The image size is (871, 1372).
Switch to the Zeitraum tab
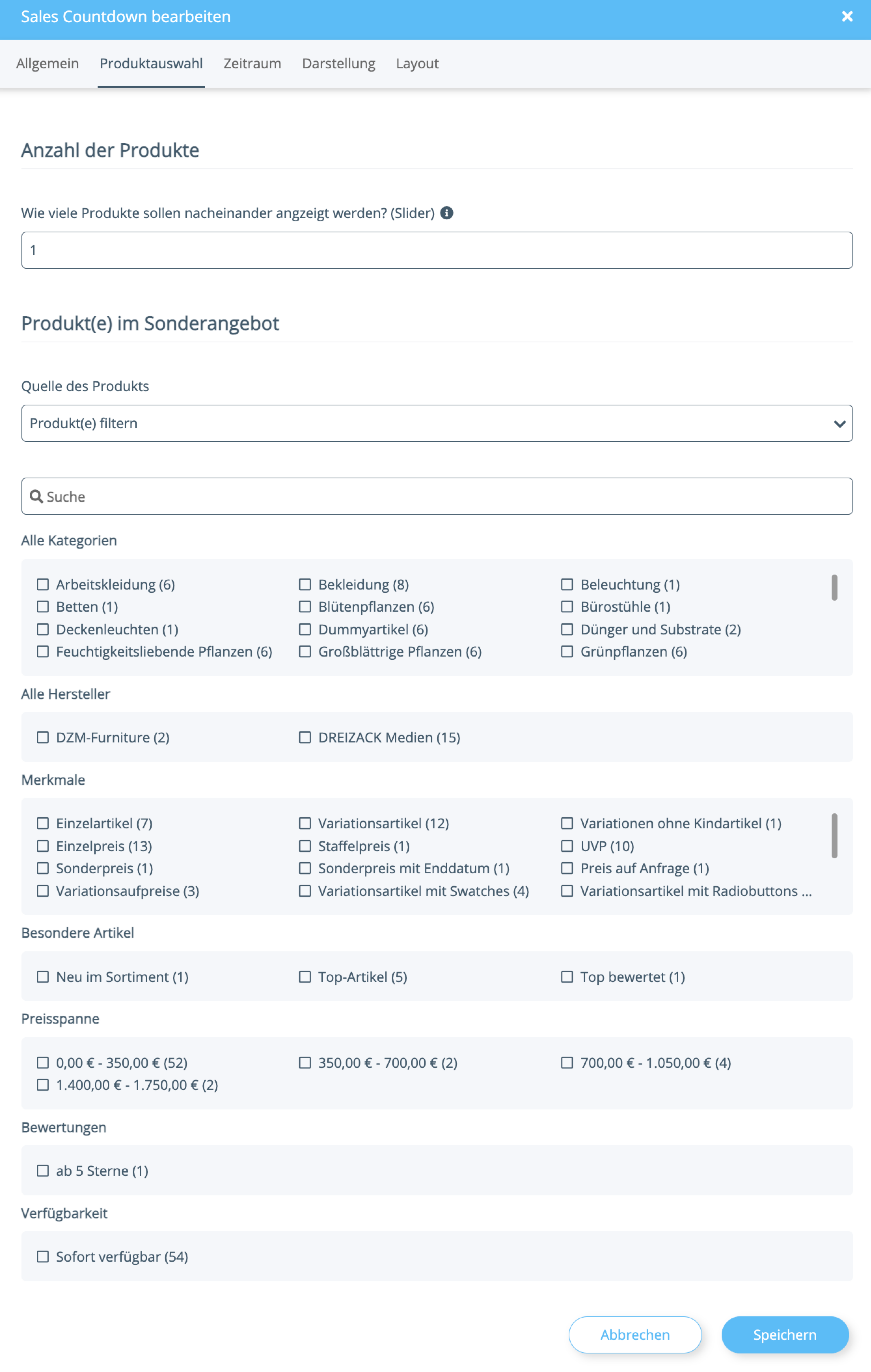pos(252,63)
